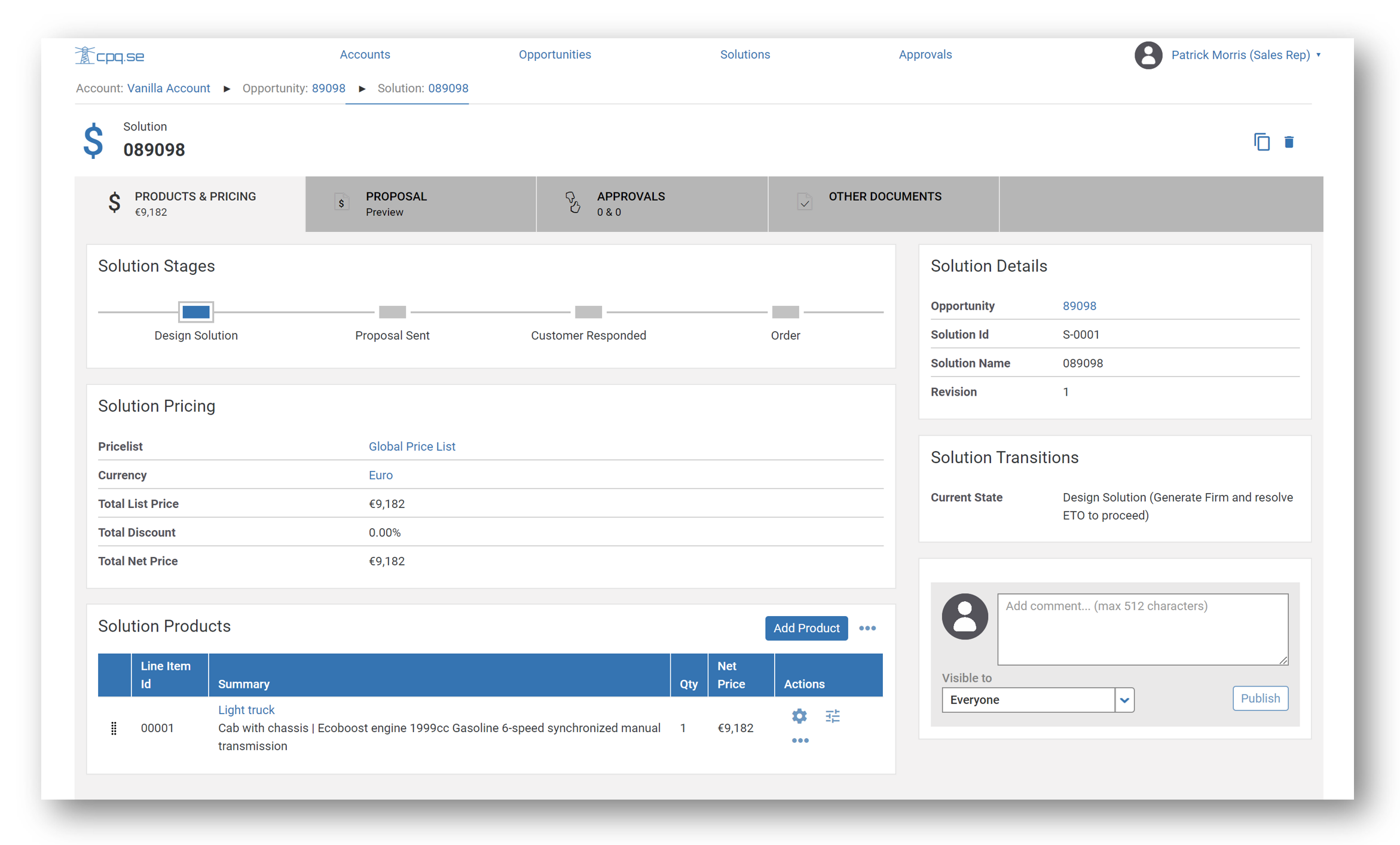Switch to Other Documents tab
This screenshot has width=1400, height=845.
pyautogui.click(x=884, y=204)
